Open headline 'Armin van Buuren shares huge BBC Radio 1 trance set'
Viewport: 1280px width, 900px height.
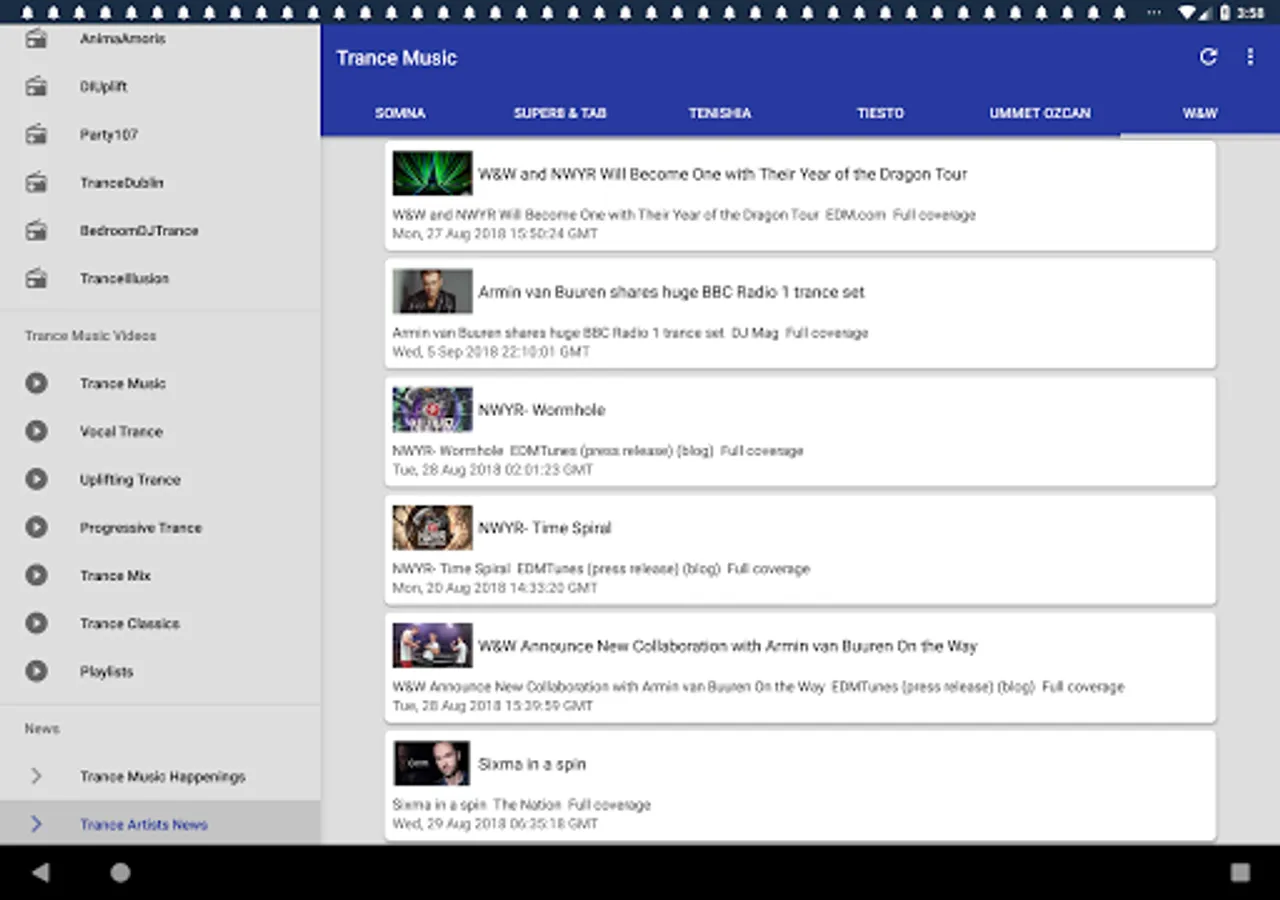(671, 291)
